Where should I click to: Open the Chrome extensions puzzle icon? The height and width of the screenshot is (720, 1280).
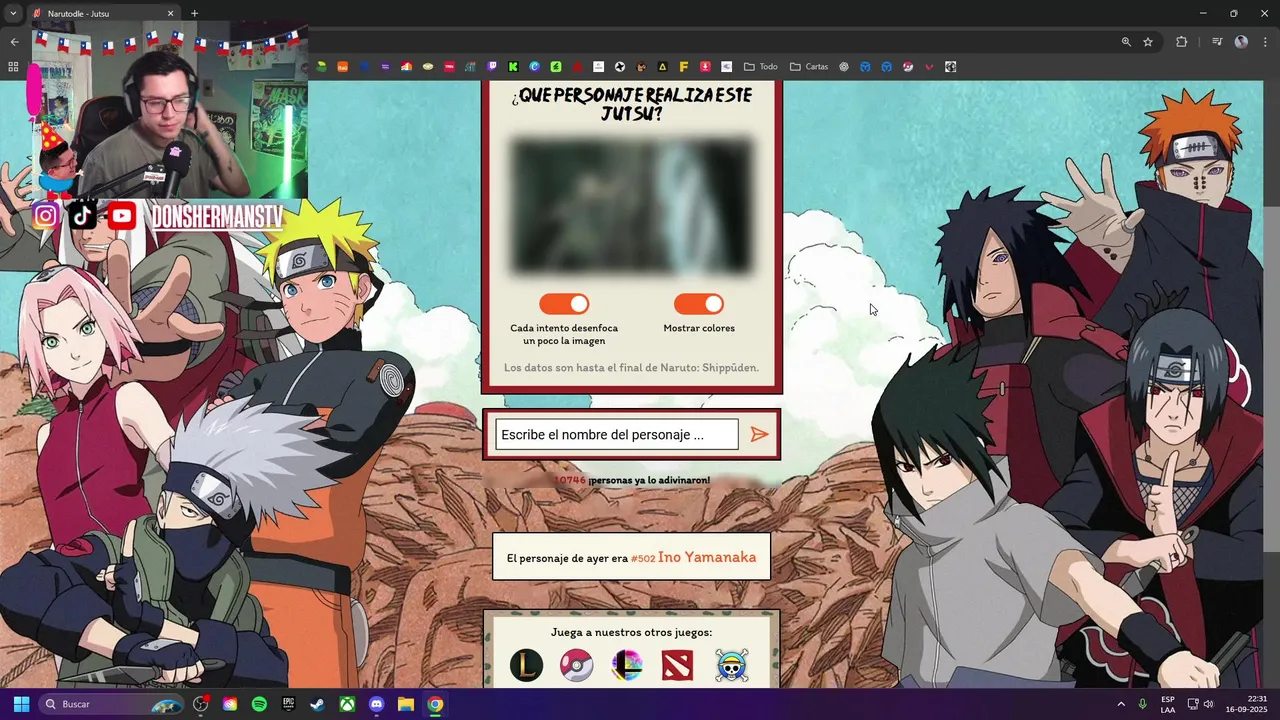pos(1182,42)
